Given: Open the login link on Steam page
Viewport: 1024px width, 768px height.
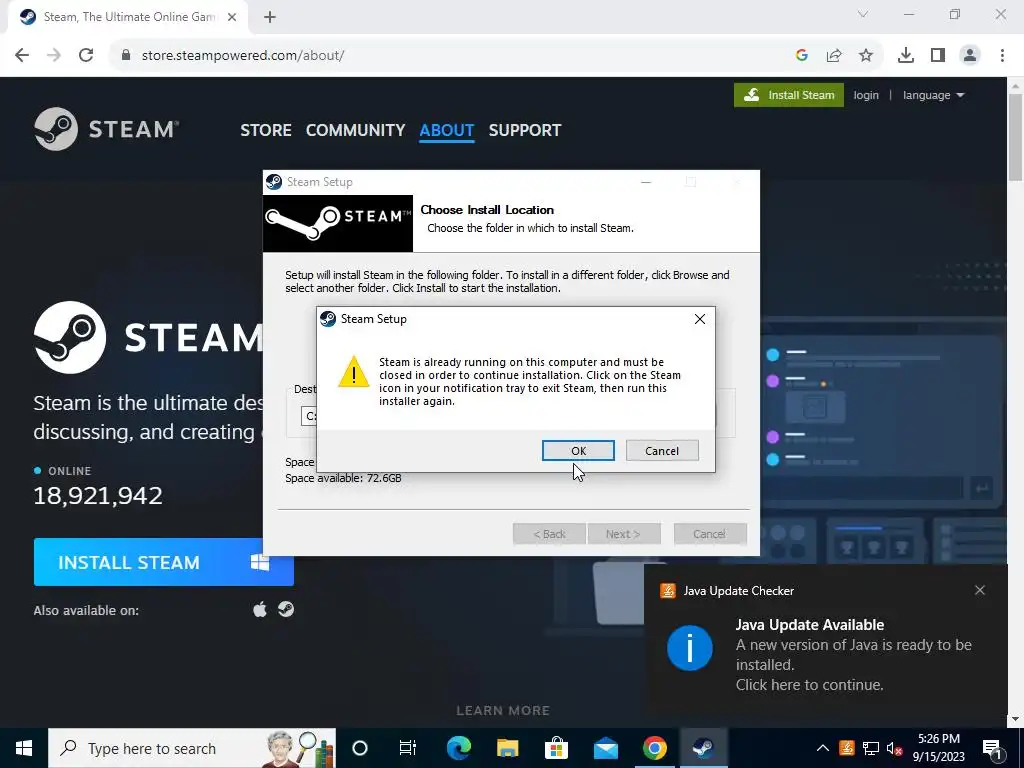Looking at the screenshot, I should [x=865, y=95].
